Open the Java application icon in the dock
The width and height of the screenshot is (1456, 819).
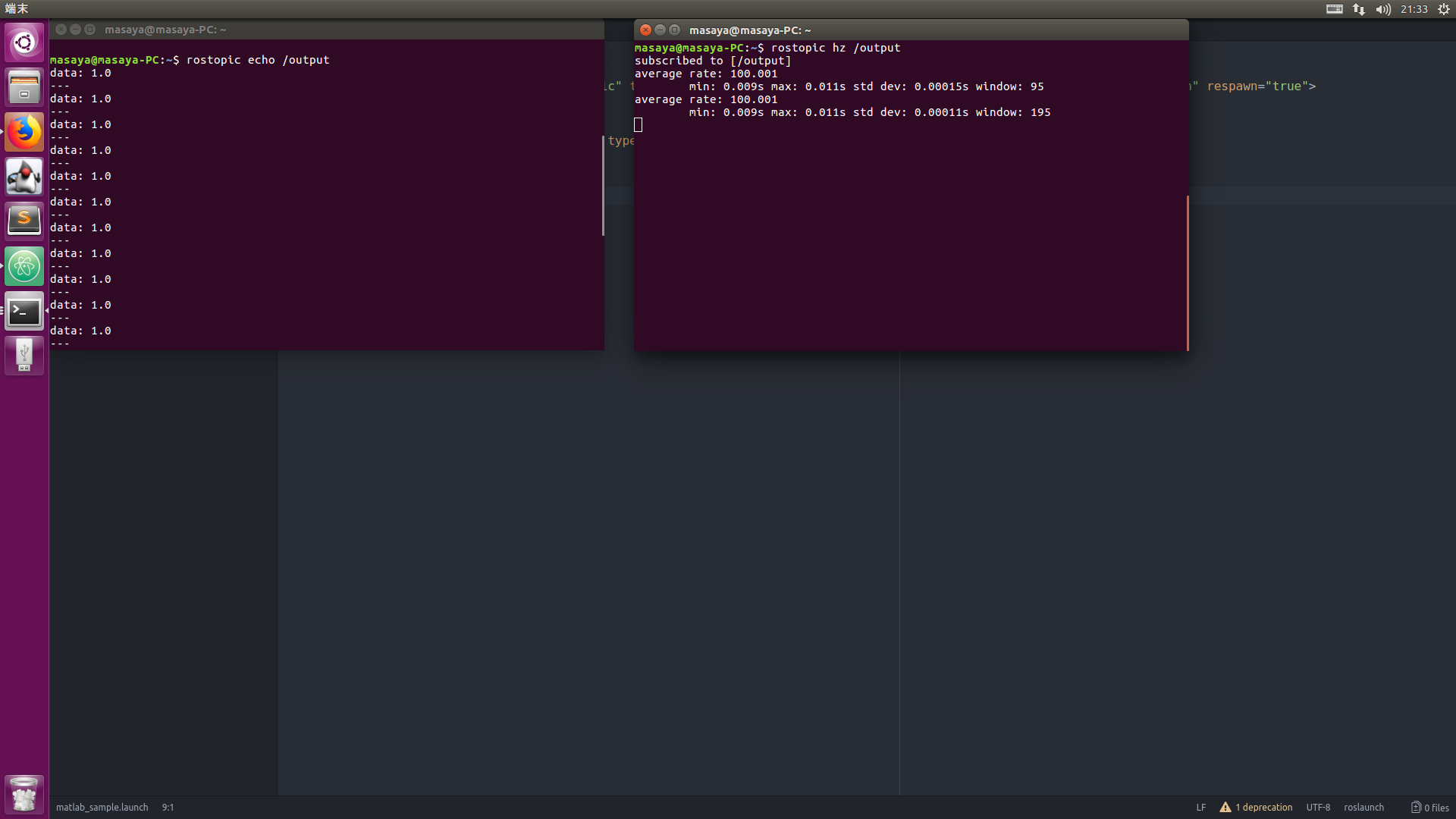tap(24, 177)
